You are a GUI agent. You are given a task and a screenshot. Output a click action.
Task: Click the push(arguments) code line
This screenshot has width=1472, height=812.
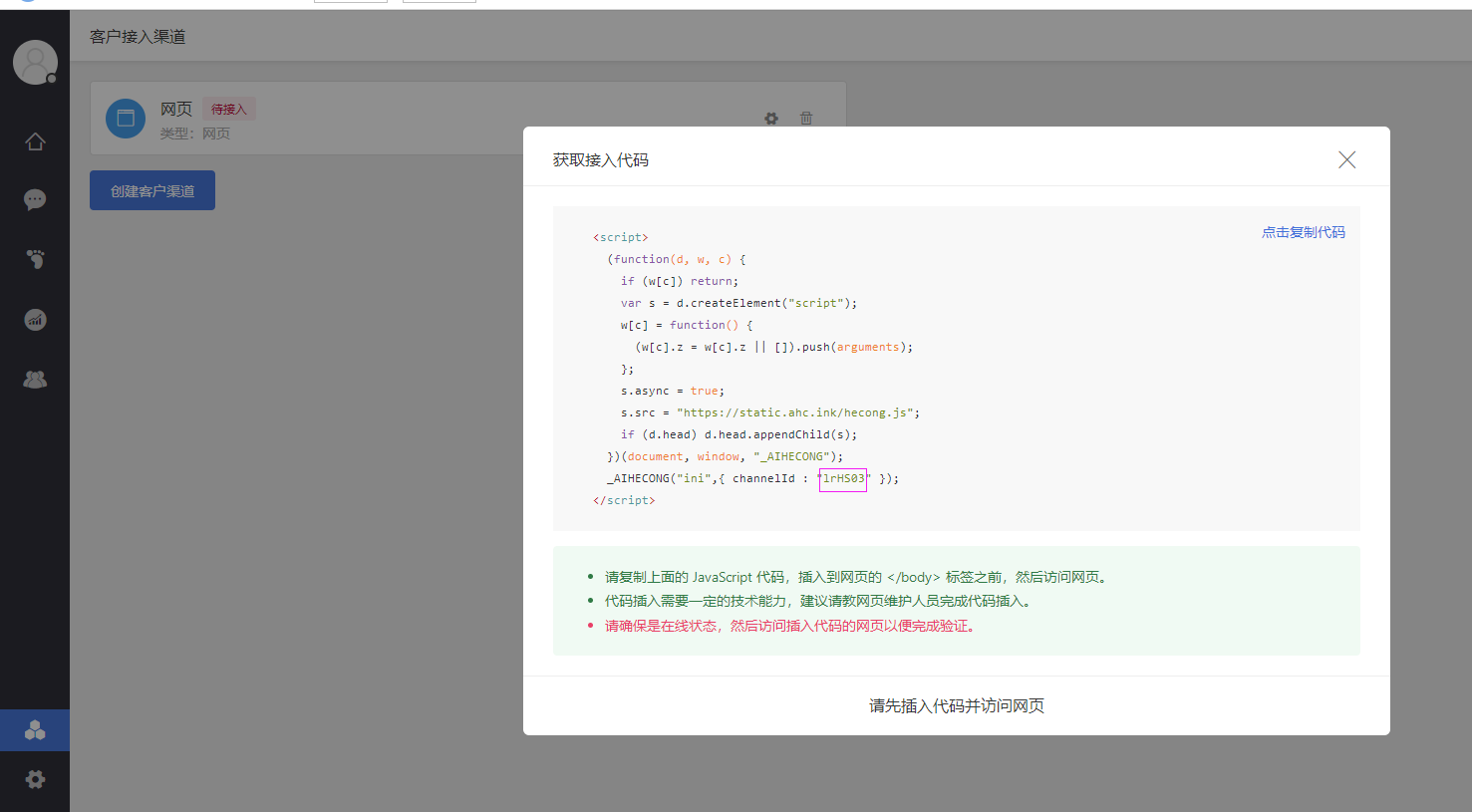tap(773, 347)
